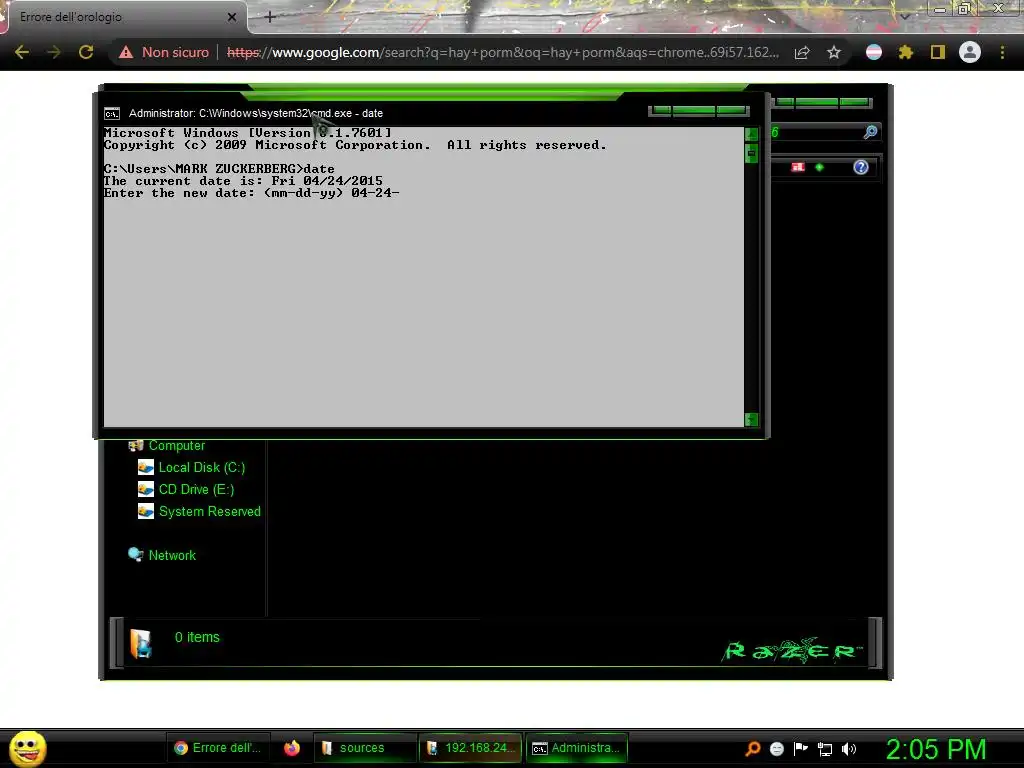Viewport: 1024px width, 768px height.
Task: Click the cmd.exe title bar icon
Action: (112, 114)
